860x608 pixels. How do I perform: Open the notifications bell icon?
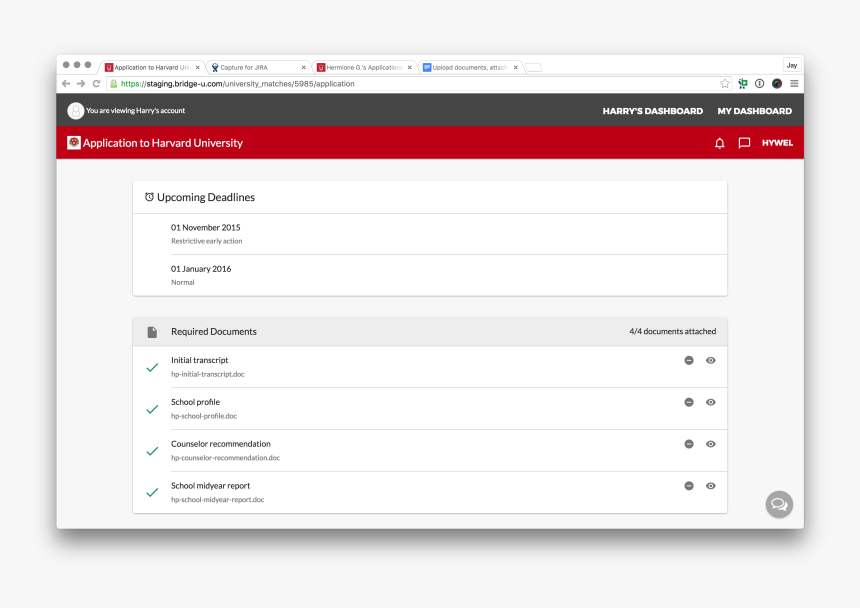pos(719,143)
